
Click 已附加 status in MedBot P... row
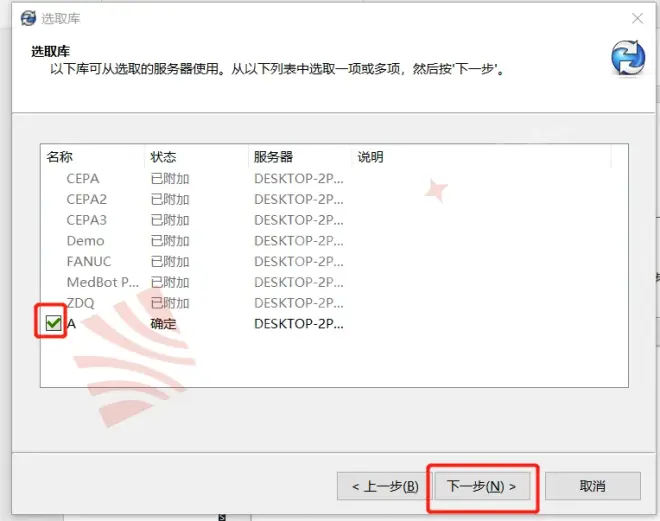pos(170,282)
